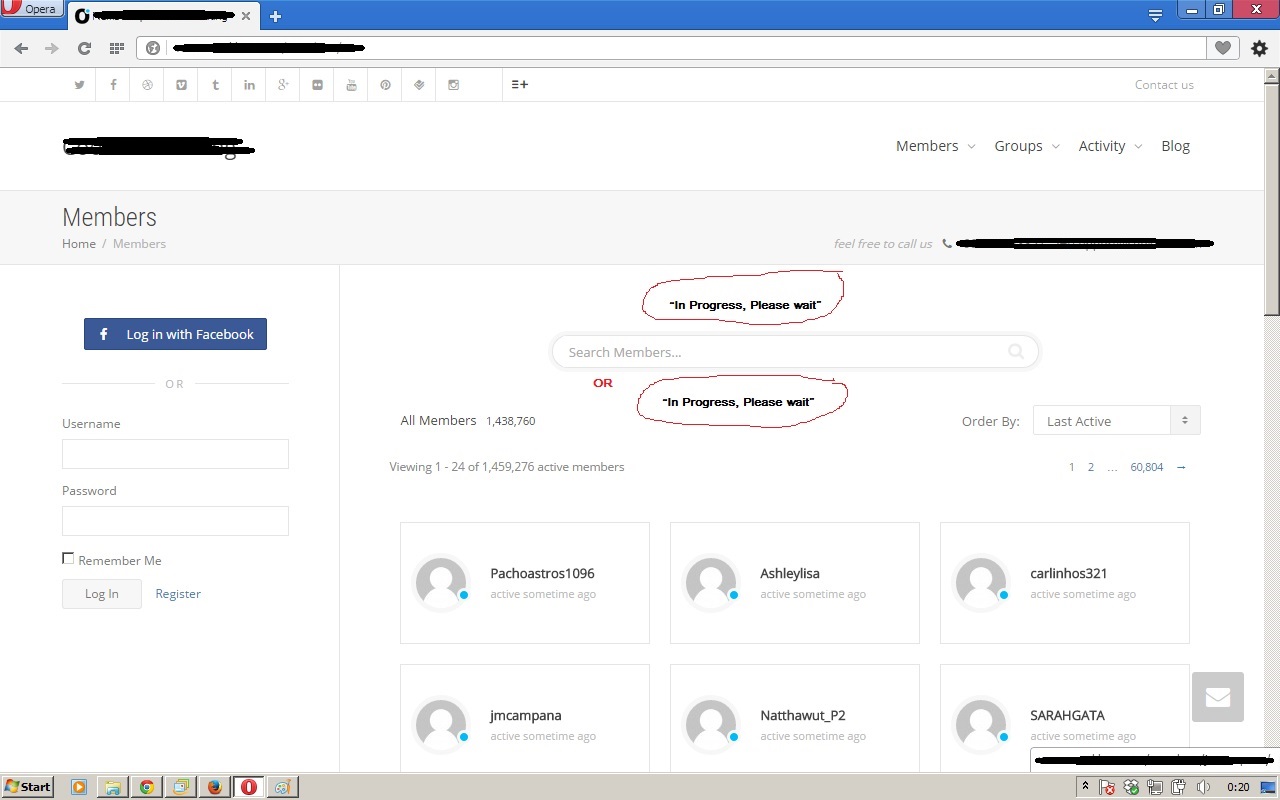Image resolution: width=1280 pixels, height=800 pixels.
Task: Expand the Members navigation menu
Action: [934, 146]
